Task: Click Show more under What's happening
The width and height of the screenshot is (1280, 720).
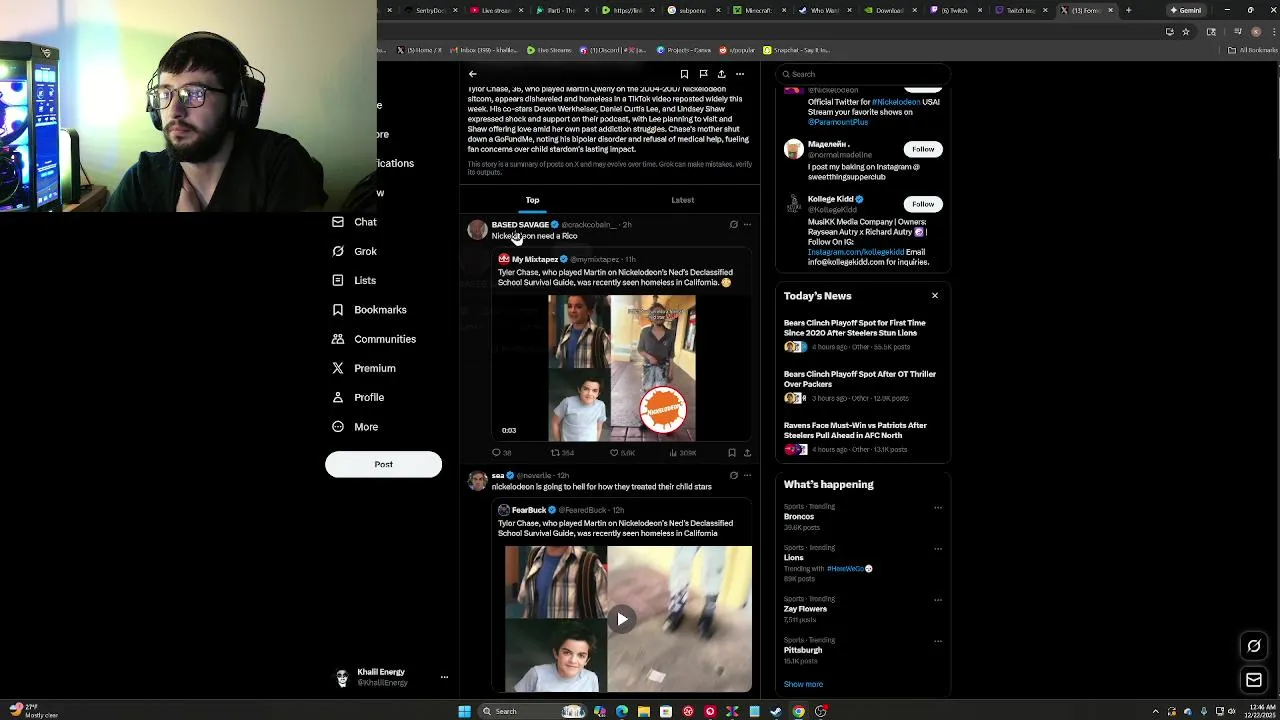Action: click(x=803, y=685)
